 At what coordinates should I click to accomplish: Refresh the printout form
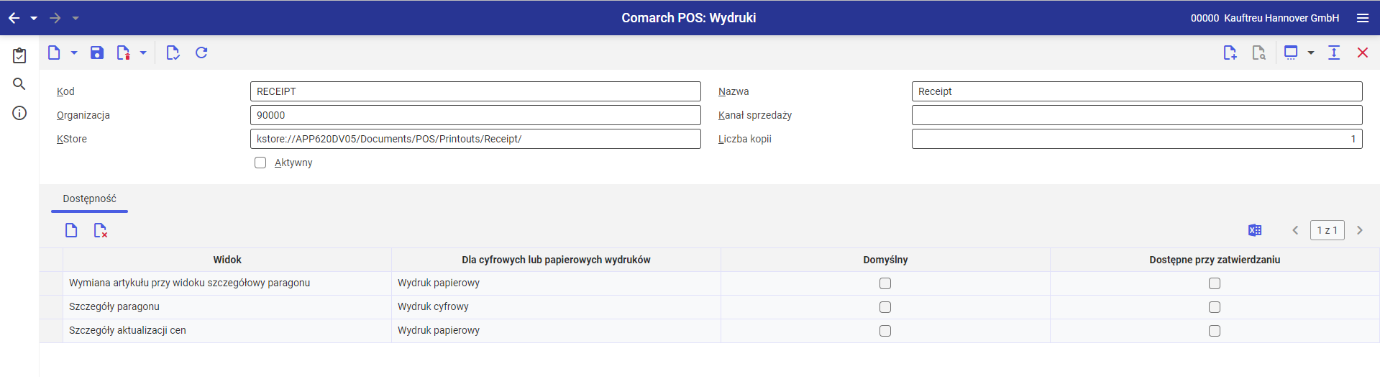[201, 52]
